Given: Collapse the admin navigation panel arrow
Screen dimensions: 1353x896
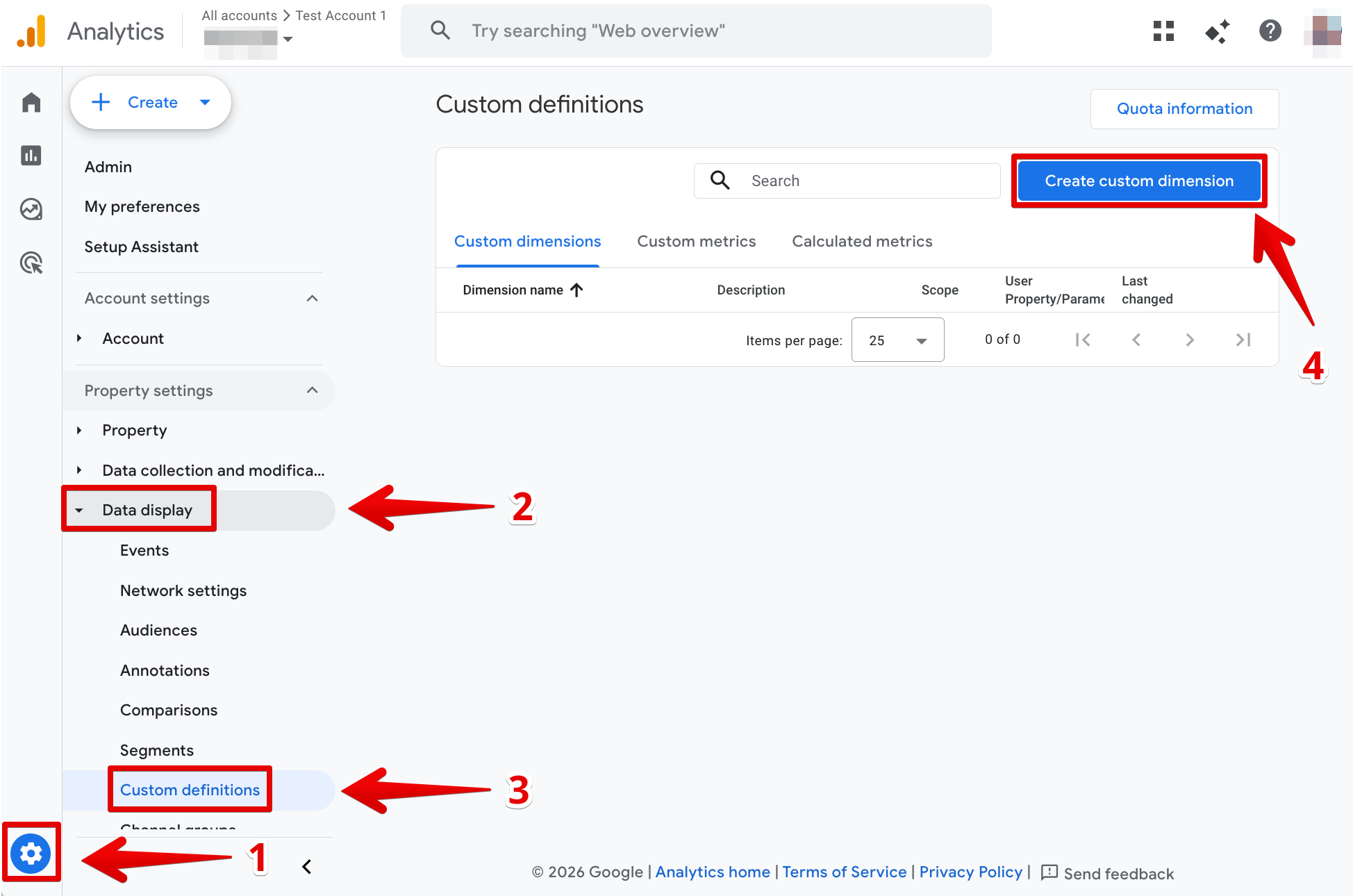Looking at the screenshot, I should (306, 867).
